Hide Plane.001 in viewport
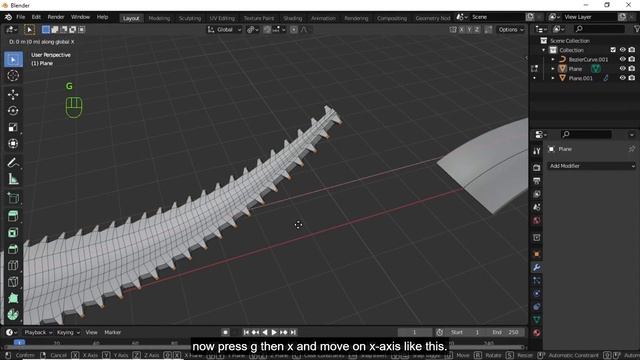Image resolution: width=640 pixels, height=360 pixels. pos(622,78)
